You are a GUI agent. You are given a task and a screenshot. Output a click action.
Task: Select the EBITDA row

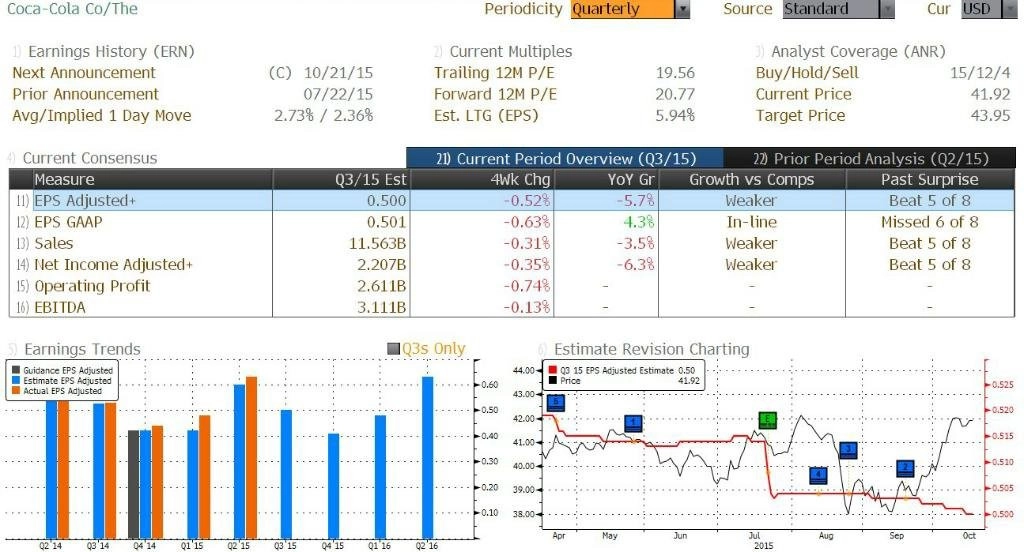[512, 307]
